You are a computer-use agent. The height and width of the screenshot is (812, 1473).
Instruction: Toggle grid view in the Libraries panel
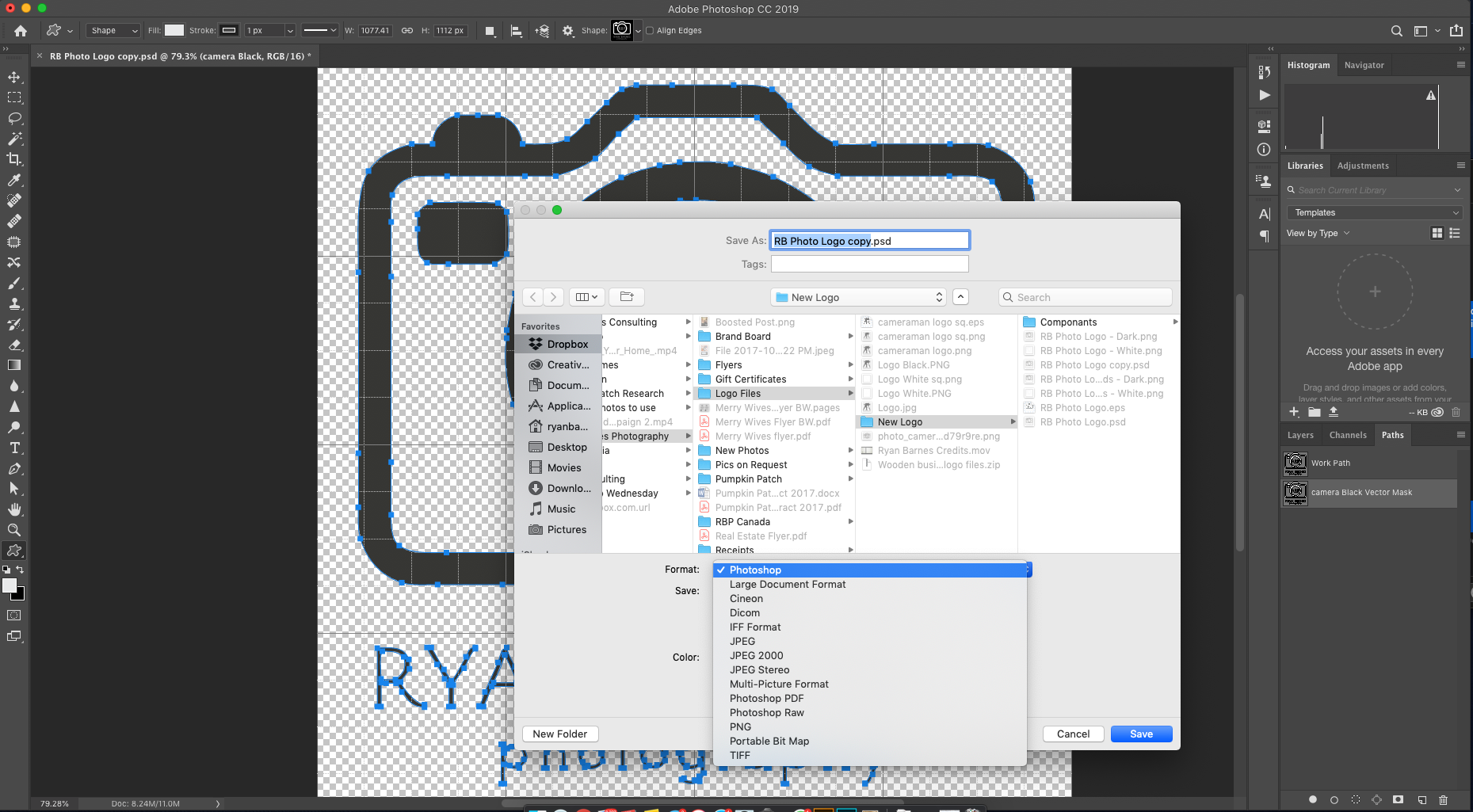[1437, 233]
